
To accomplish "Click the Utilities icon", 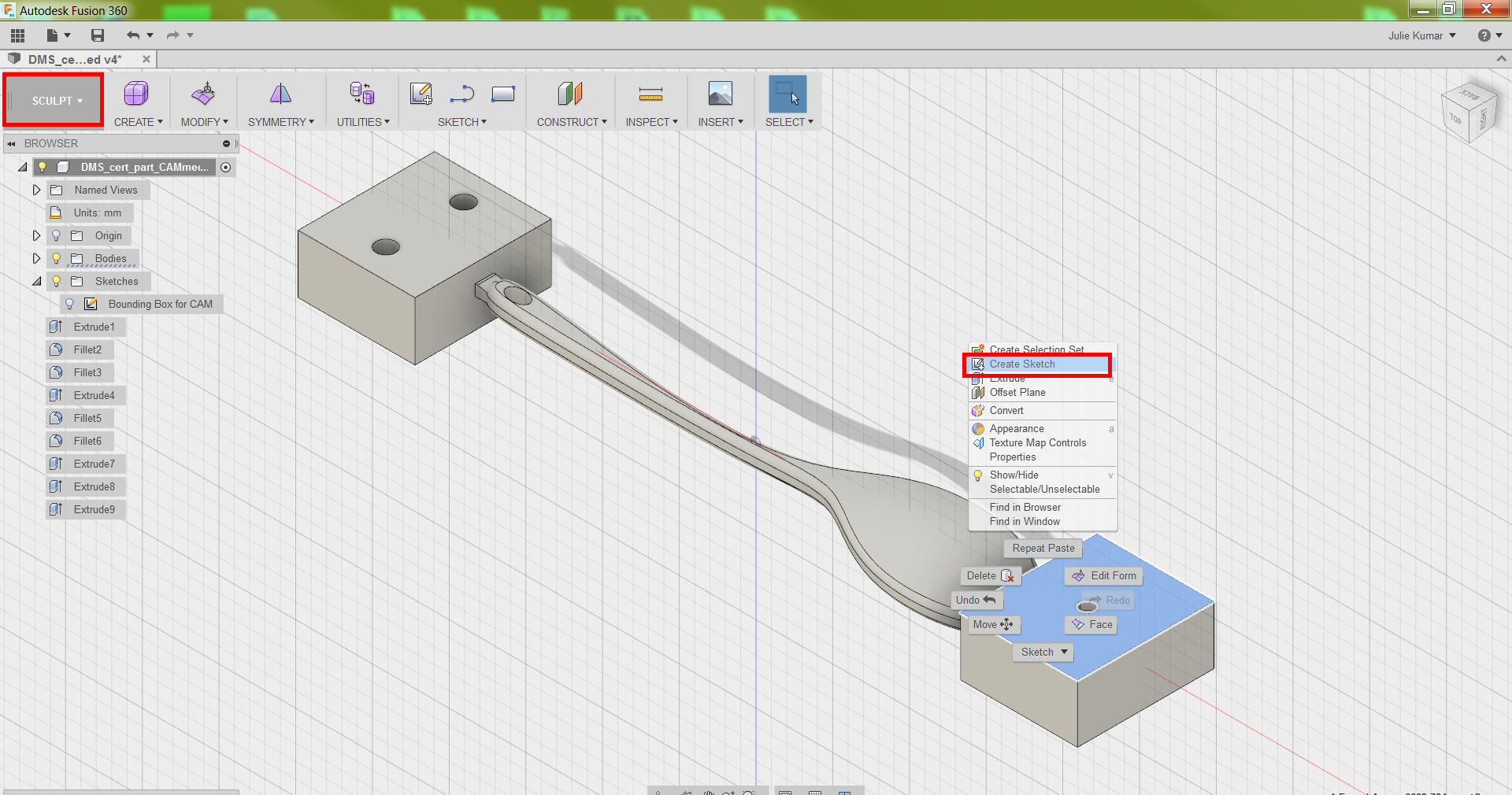I will tap(362, 94).
